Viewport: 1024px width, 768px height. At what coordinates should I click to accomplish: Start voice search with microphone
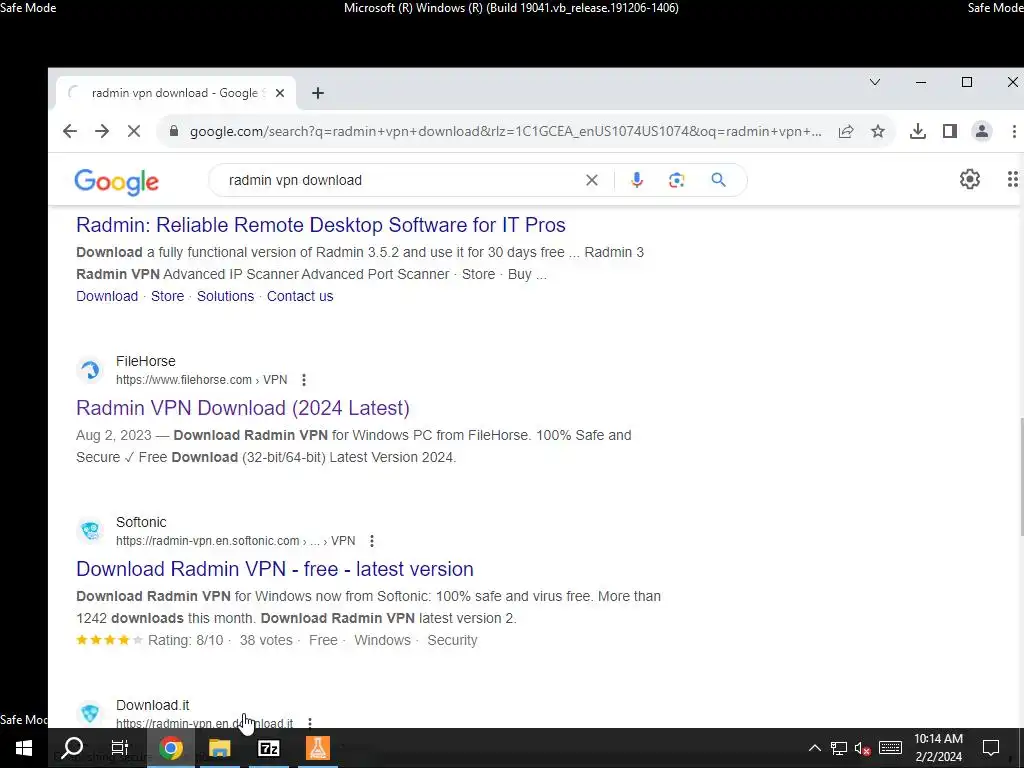coord(637,180)
